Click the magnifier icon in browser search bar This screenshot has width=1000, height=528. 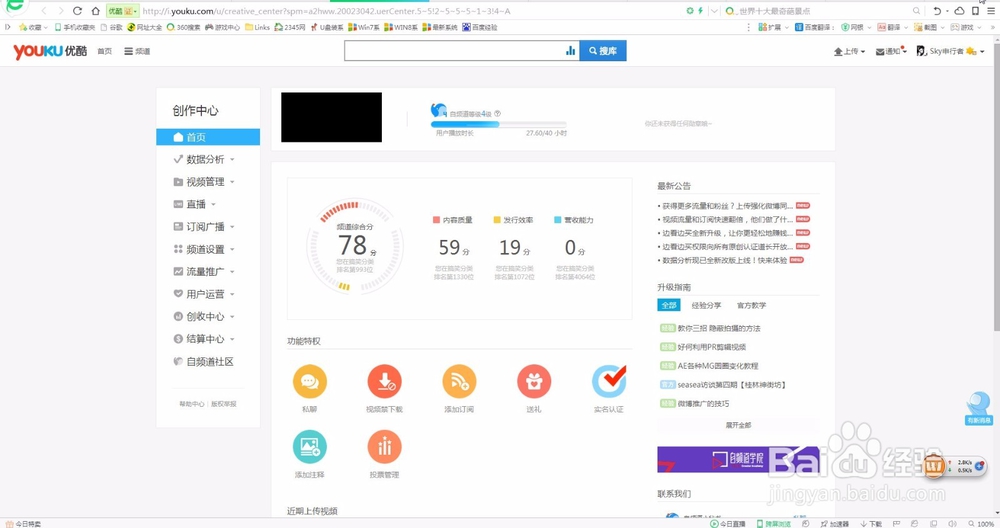coord(916,11)
